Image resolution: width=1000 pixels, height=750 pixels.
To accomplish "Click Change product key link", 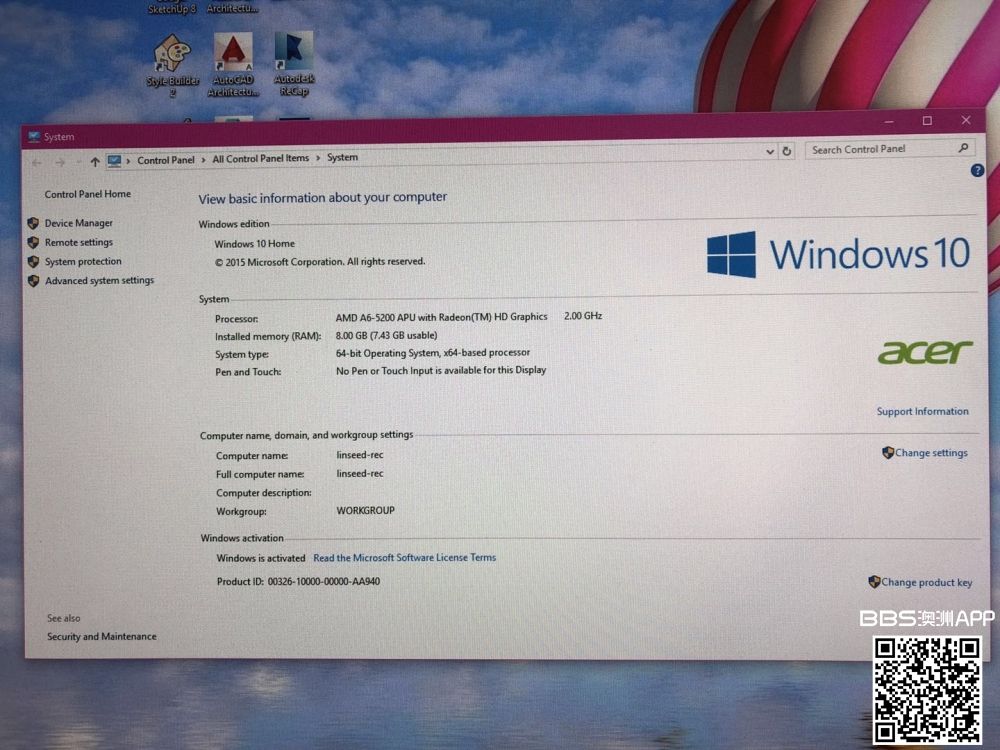I will coord(926,582).
